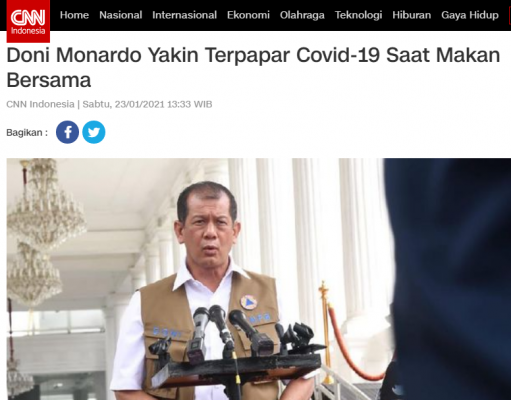This screenshot has width=511, height=400.
Task: Click the Bagikan share label
Action: (x=27, y=133)
